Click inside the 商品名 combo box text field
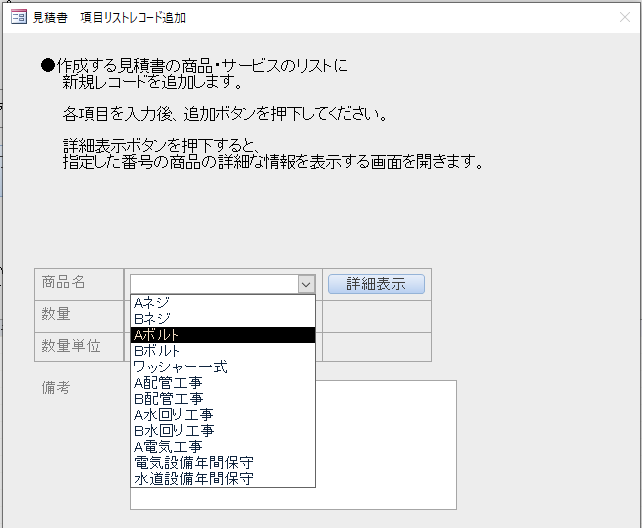The height and width of the screenshot is (528, 642). pyautogui.click(x=213, y=284)
